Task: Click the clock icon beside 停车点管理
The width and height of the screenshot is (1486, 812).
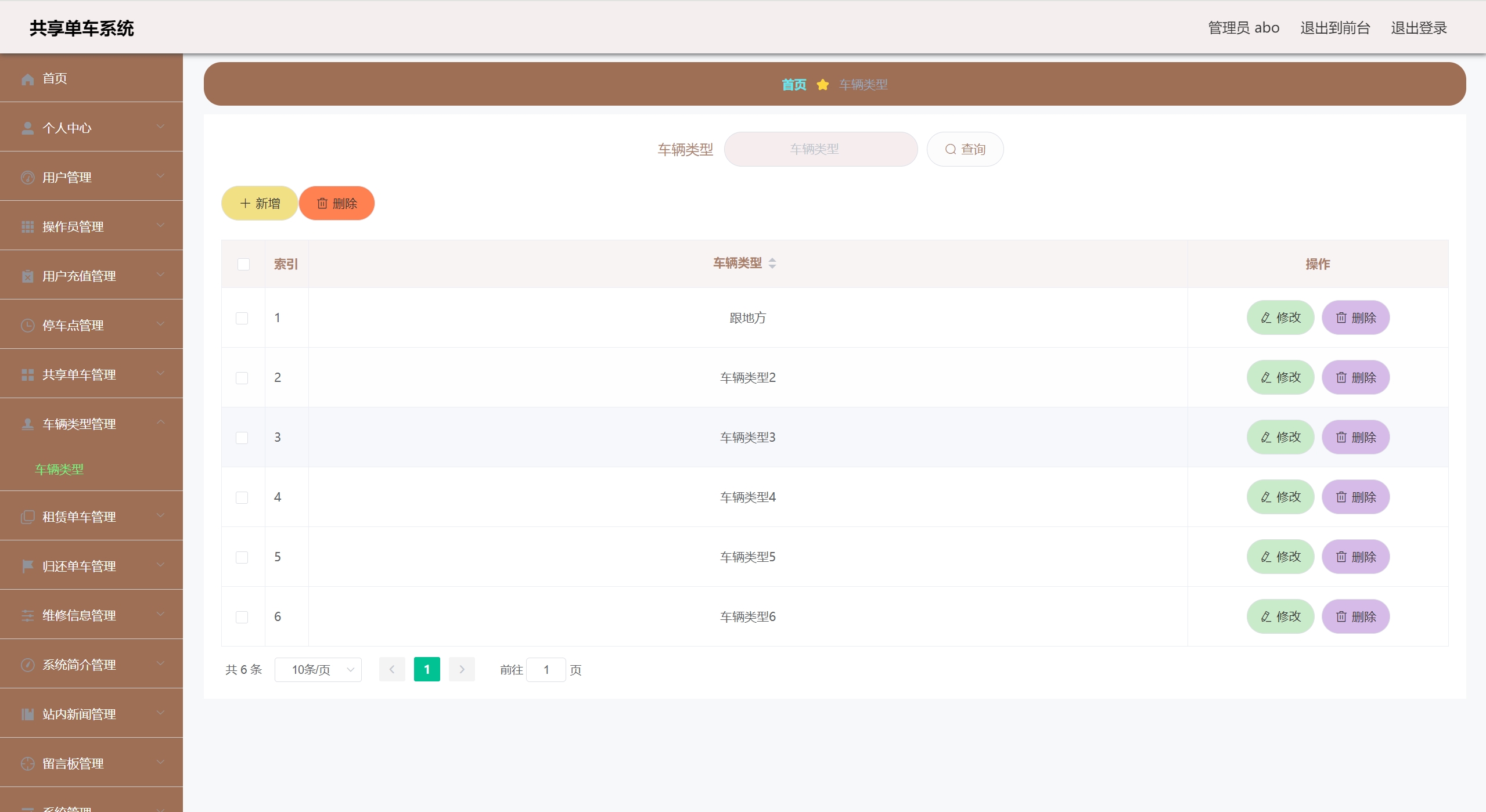Action: click(27, 325)
